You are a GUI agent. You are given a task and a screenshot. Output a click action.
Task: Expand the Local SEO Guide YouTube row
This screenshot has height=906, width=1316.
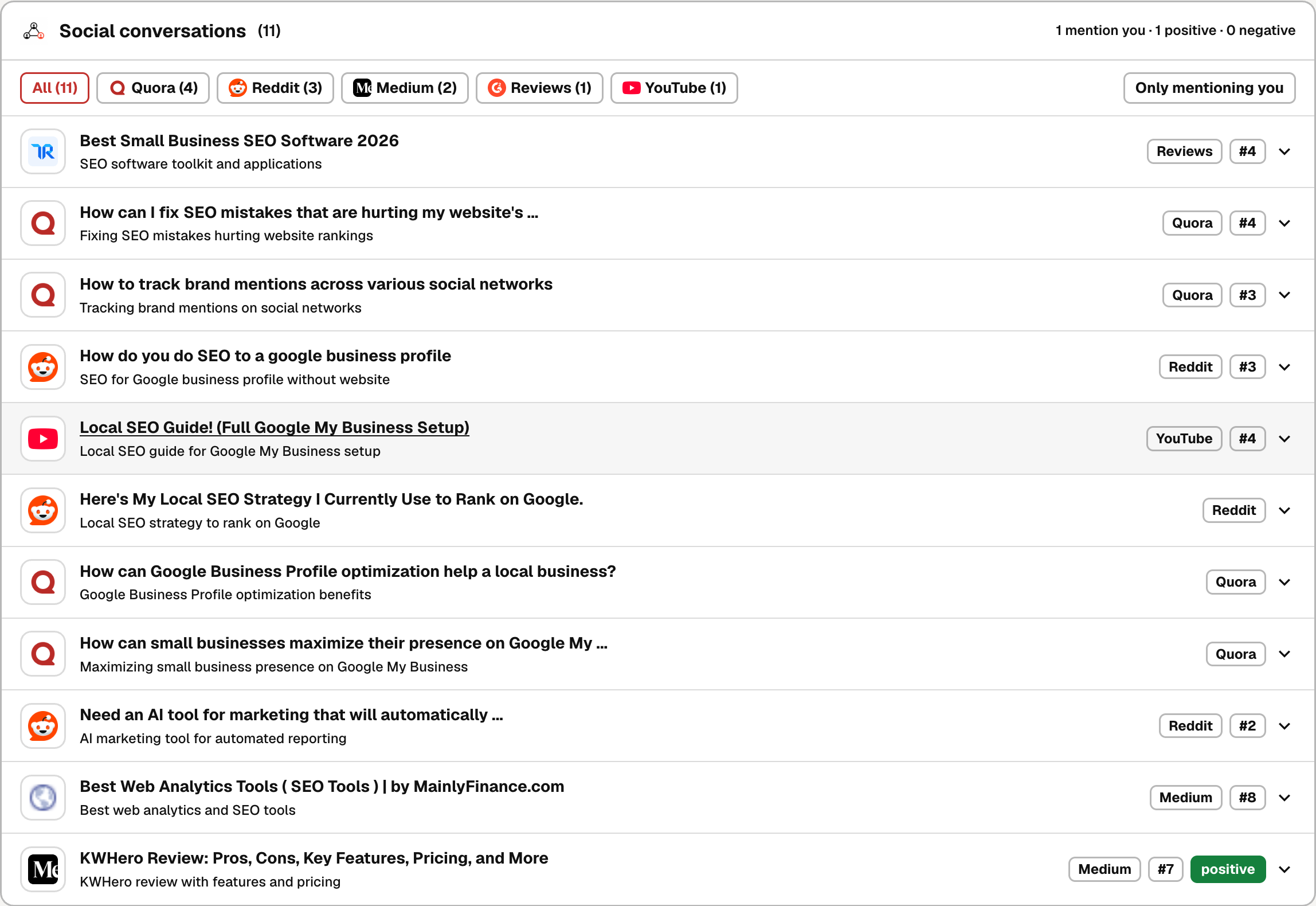click(1284, 439)
